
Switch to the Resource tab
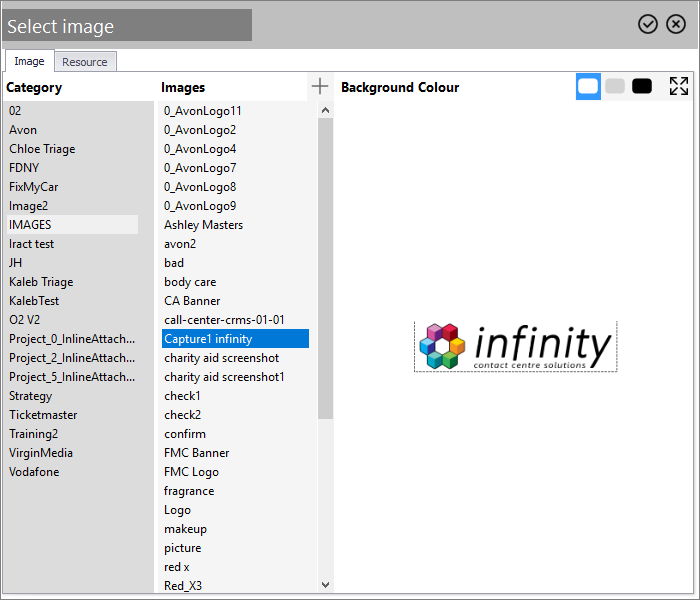[x=85, y=62]
